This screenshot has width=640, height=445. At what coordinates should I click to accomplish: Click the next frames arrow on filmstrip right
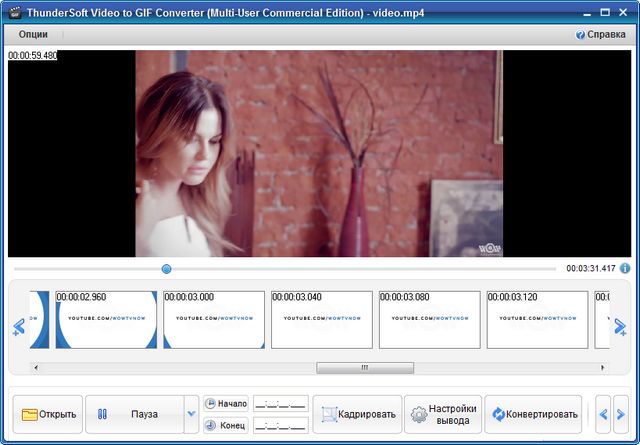[620, 326]
